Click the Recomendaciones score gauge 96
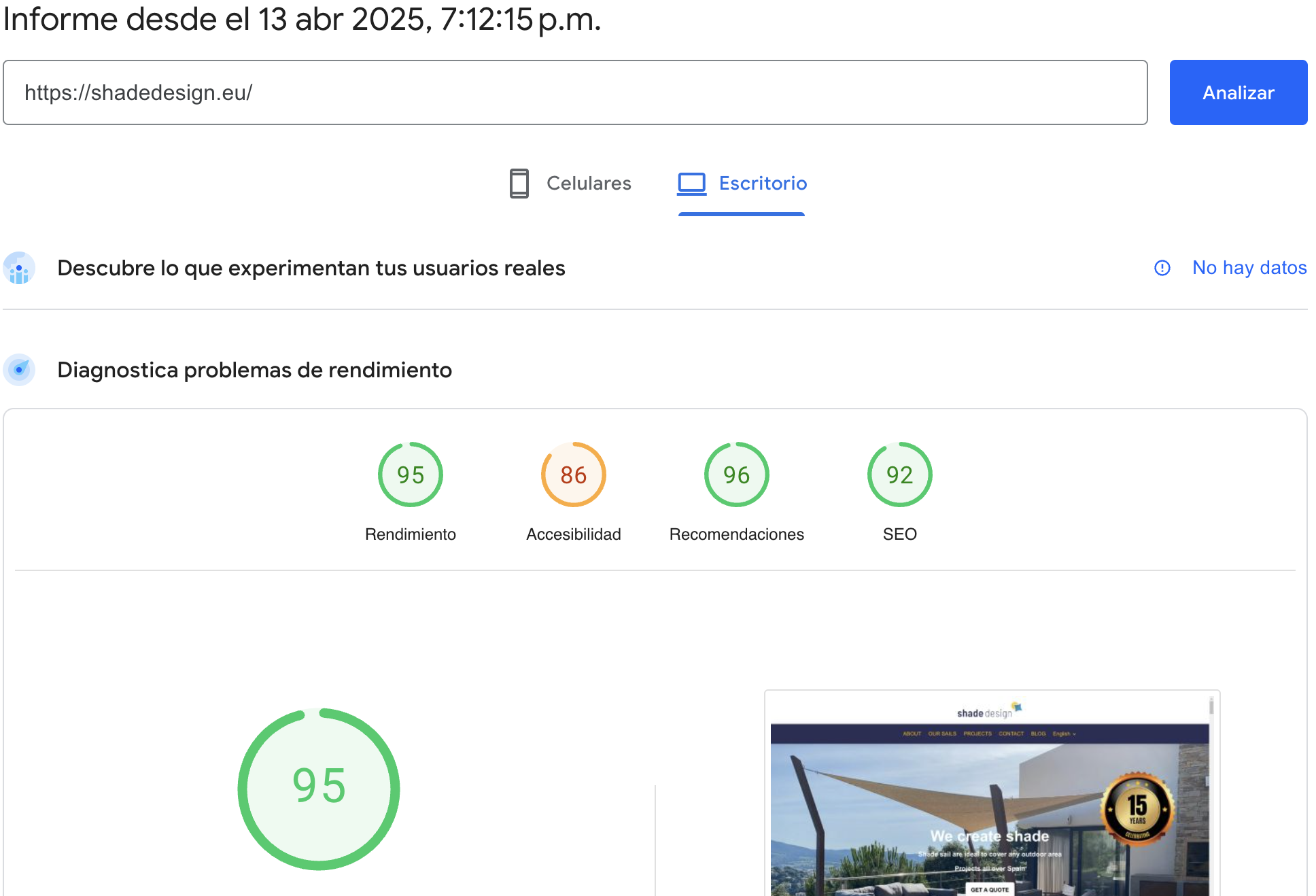This screenshot has height=896, width=1316. point(736,475)
